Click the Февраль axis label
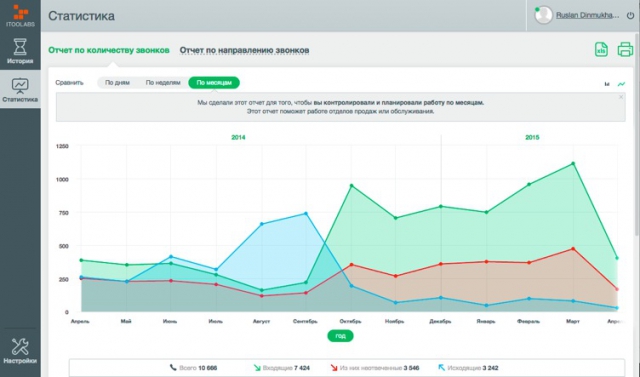Screen dimensions: 640x377 (529, 322)
